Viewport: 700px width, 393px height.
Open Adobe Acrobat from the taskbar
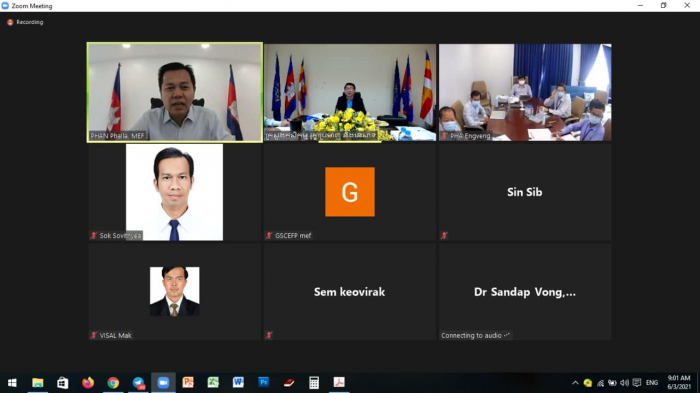pyautogui.click(x=339, y=383)
